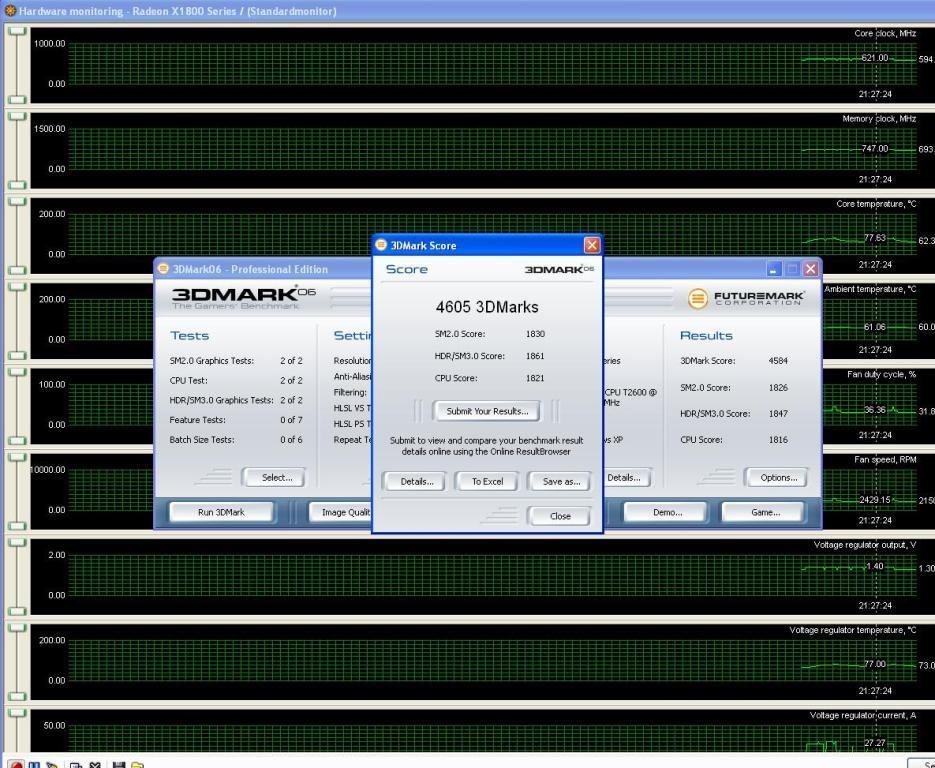Click the Fan speed graph reading 2429.15

(874, 500)
